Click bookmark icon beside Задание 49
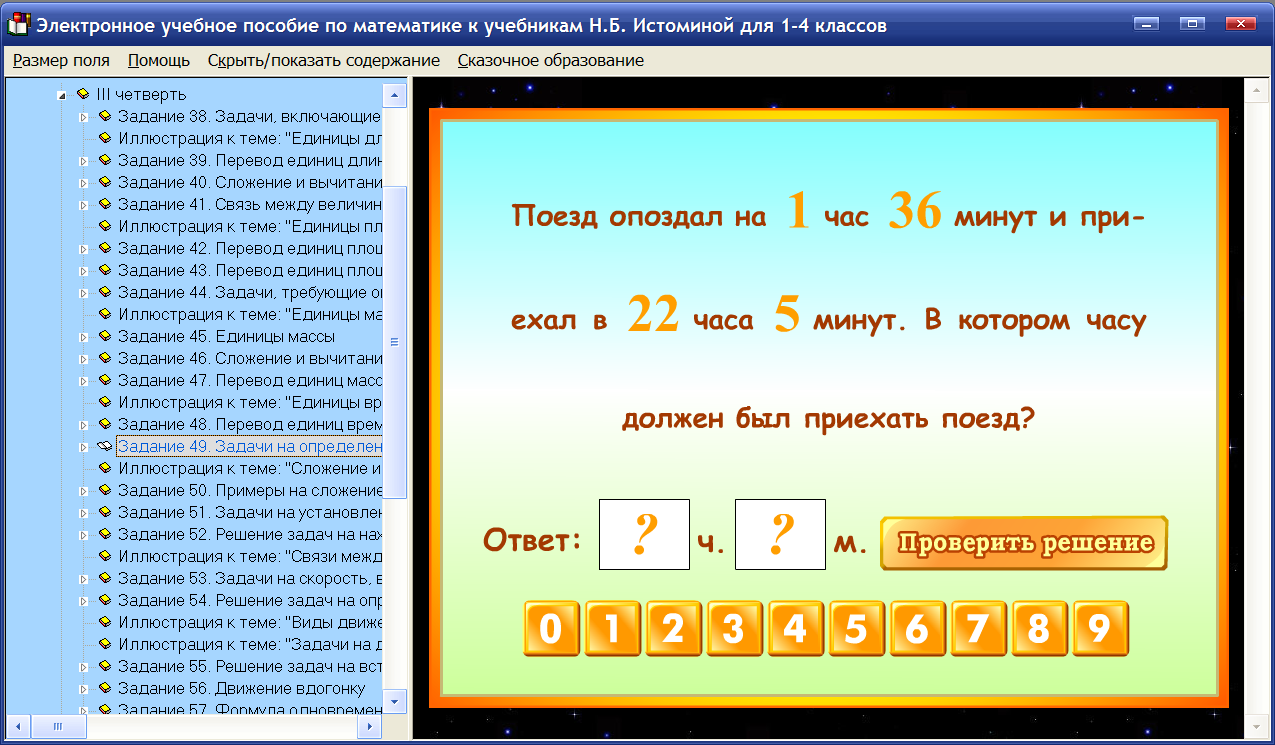The image size is (1275, 745). coord(103,446)
